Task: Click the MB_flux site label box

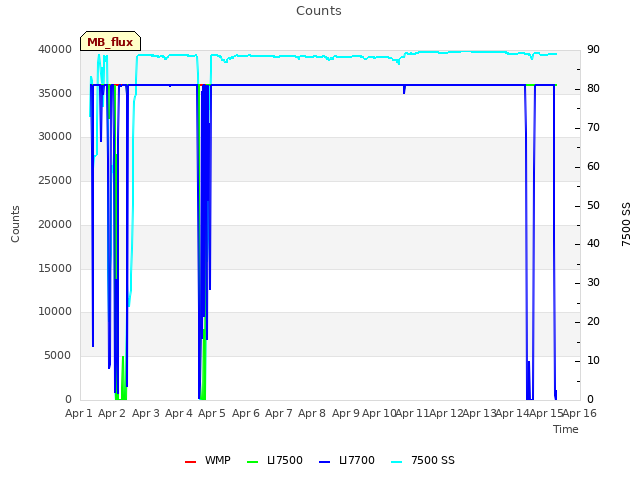Action: pyautogui.click(x=110, y=41)
